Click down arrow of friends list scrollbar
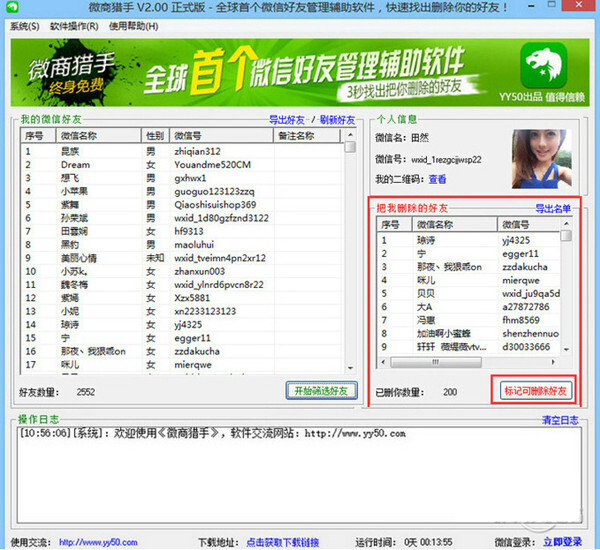This screenshot has width=600, height=550. [350, 368]
